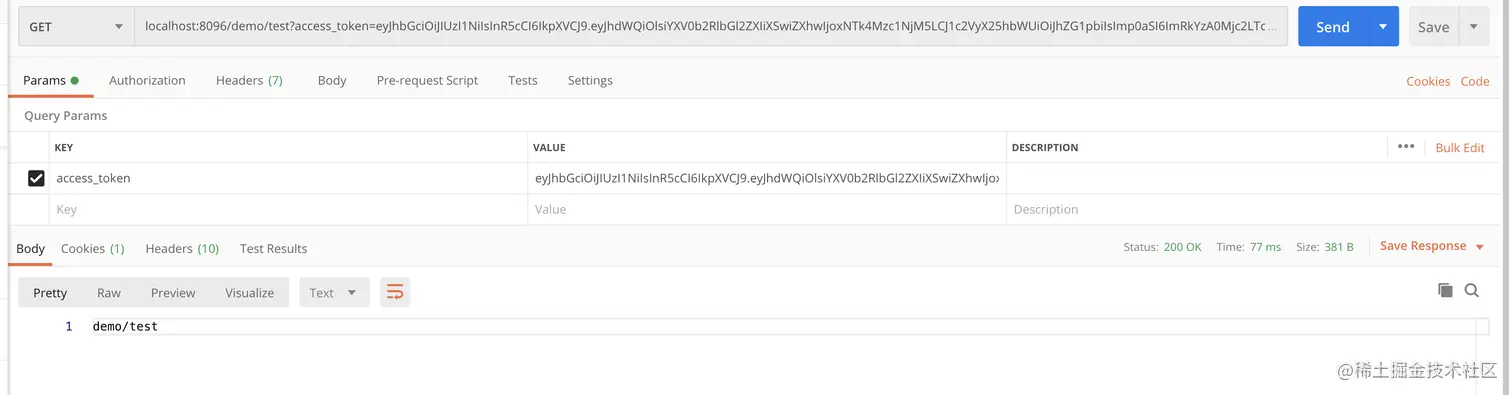Select the Raw response view
The image size is (1512, 395).
pos(109,292)
